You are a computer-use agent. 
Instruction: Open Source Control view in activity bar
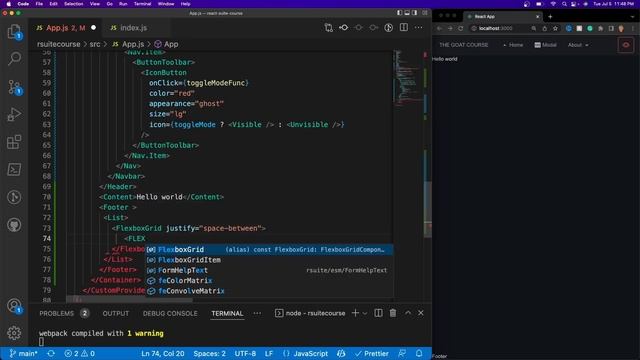coord(14,87)
